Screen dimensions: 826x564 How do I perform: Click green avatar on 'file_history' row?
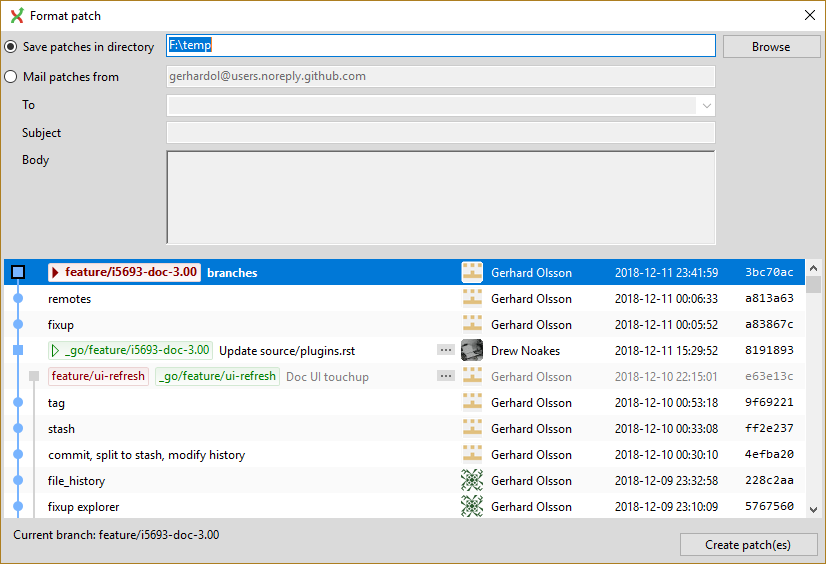472,480
